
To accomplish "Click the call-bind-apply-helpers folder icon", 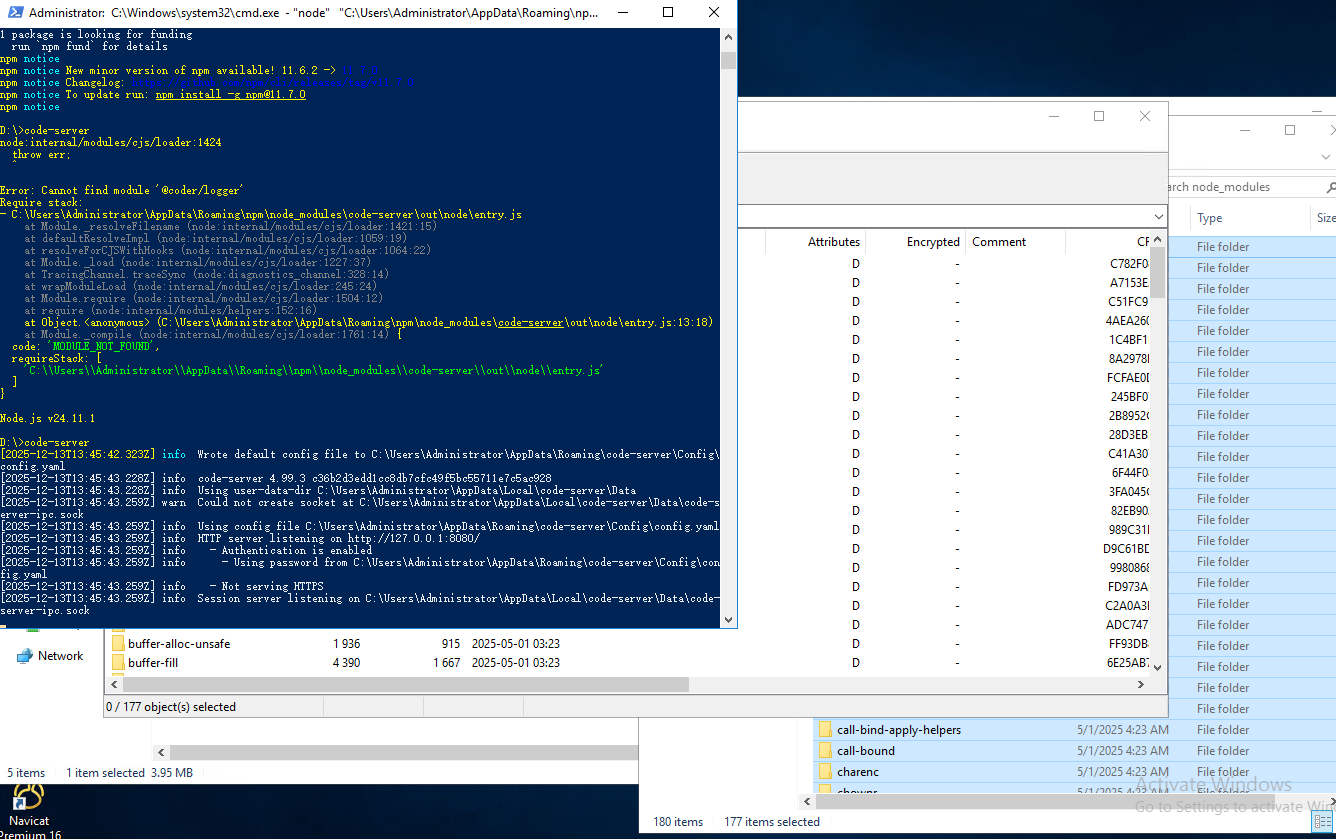I will 825,730.
